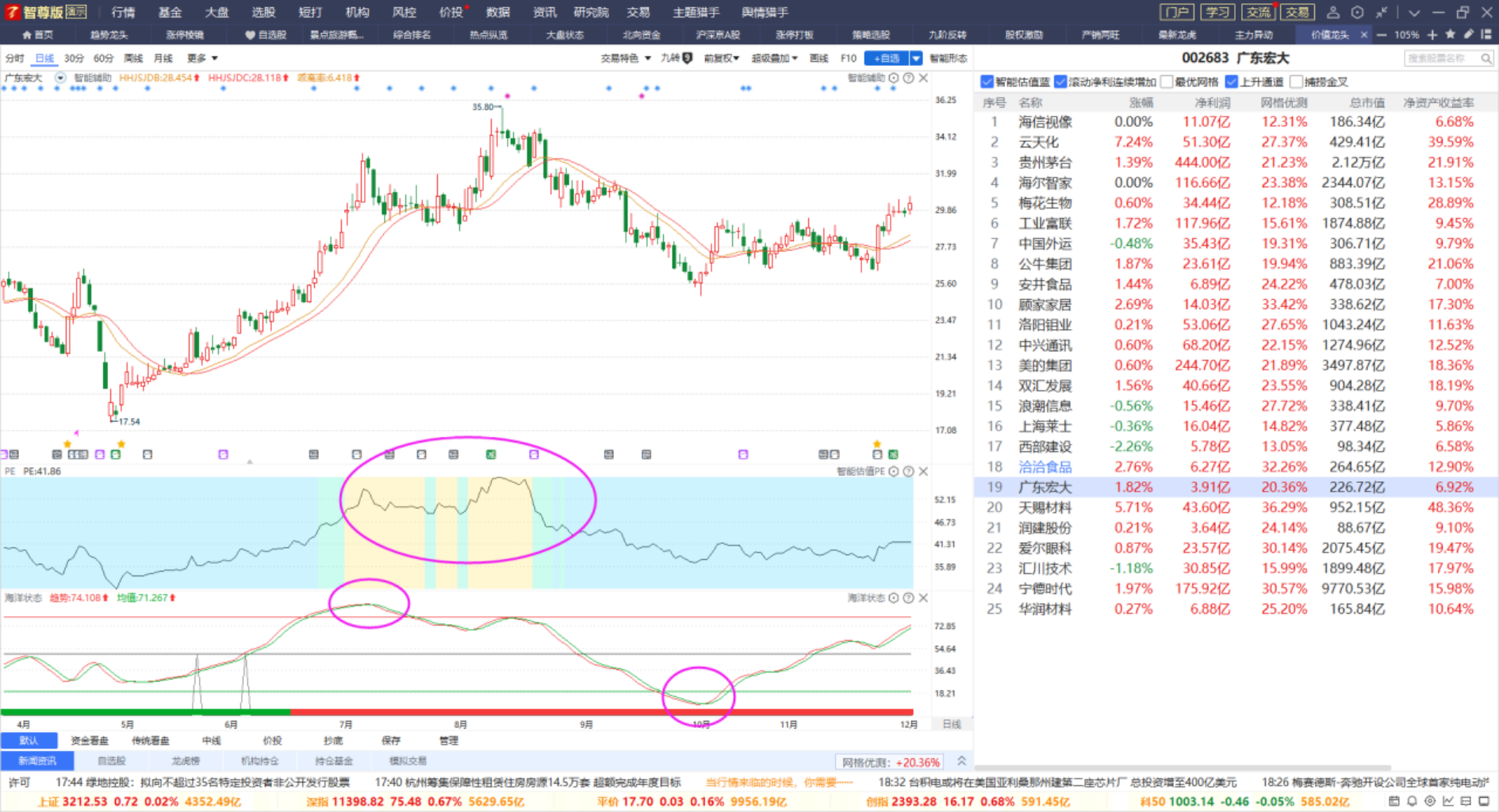Open the hexagon settings icon in title bar
The image size is (1499, 812).
tap(1357, 12)
